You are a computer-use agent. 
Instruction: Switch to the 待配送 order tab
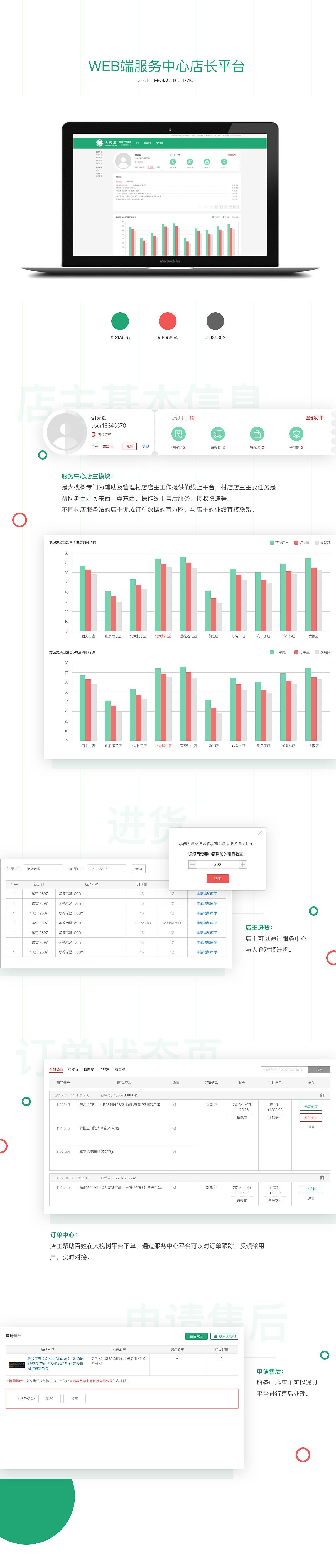coord(105,1069)
